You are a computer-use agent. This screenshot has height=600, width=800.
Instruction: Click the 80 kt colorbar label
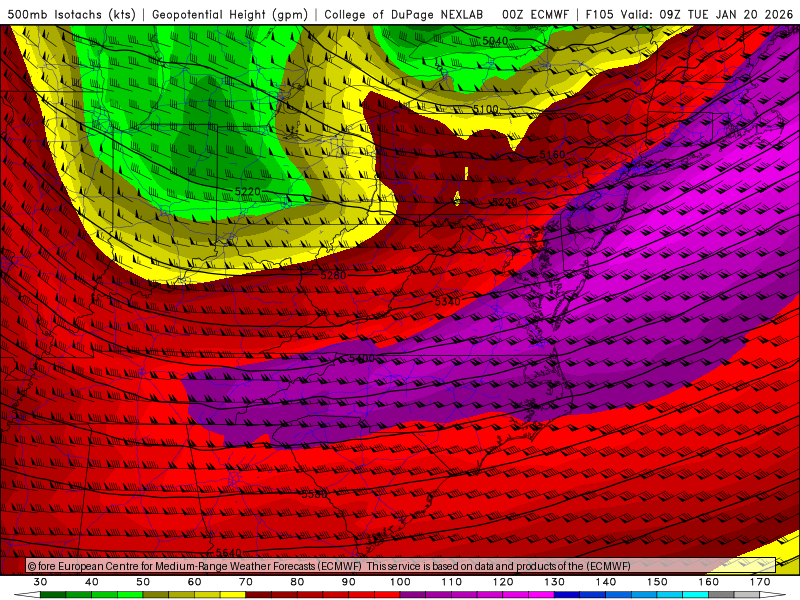click(x=297, y=582)
